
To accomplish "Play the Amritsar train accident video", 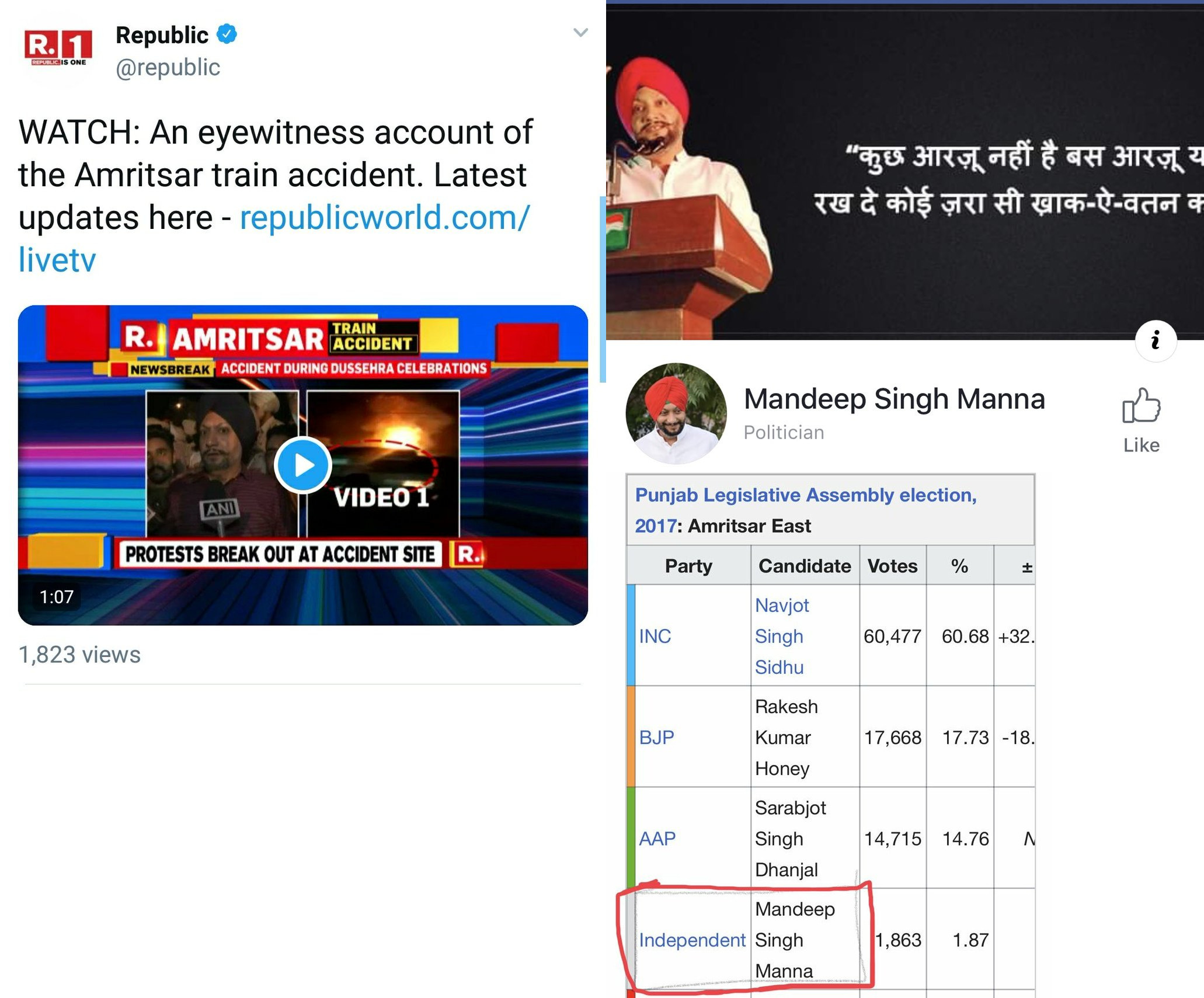I will 303,465.
